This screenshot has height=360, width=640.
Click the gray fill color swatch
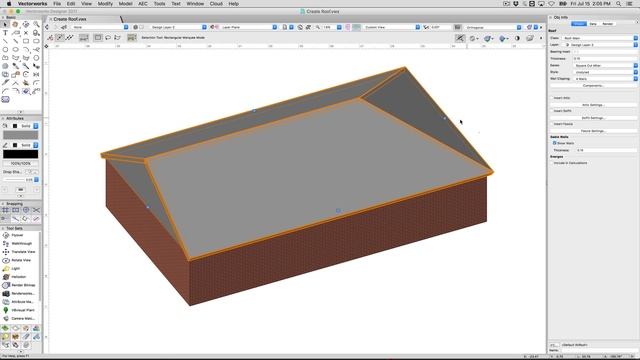[x=20, y=135]
